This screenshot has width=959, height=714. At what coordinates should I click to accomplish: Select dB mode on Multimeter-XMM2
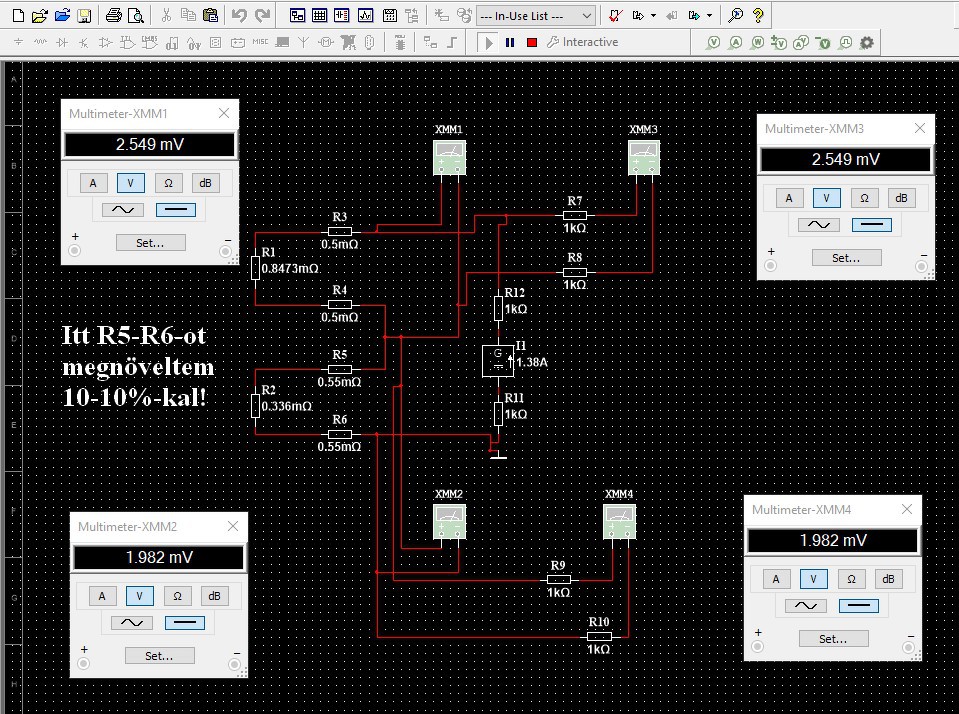coord(214,596)
